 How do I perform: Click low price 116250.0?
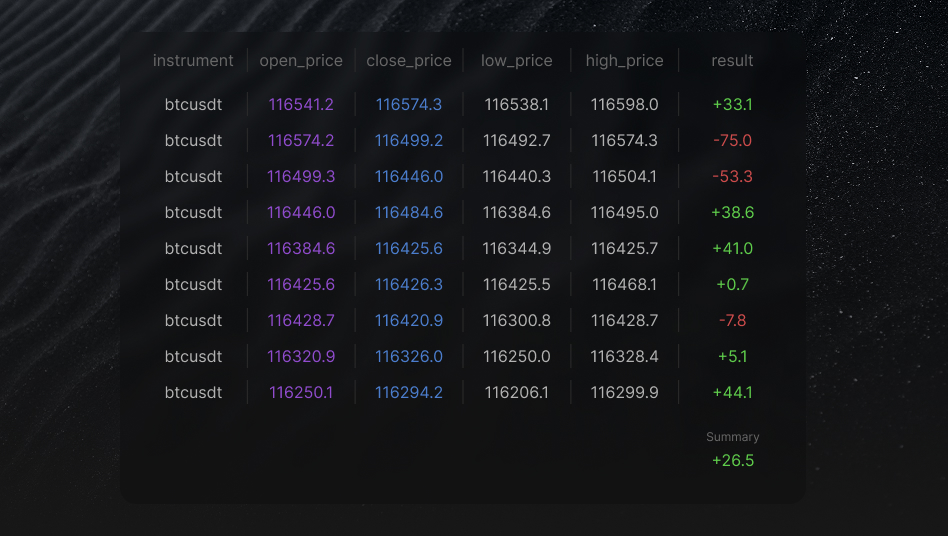pyautogui.click(x=516, y=357)
